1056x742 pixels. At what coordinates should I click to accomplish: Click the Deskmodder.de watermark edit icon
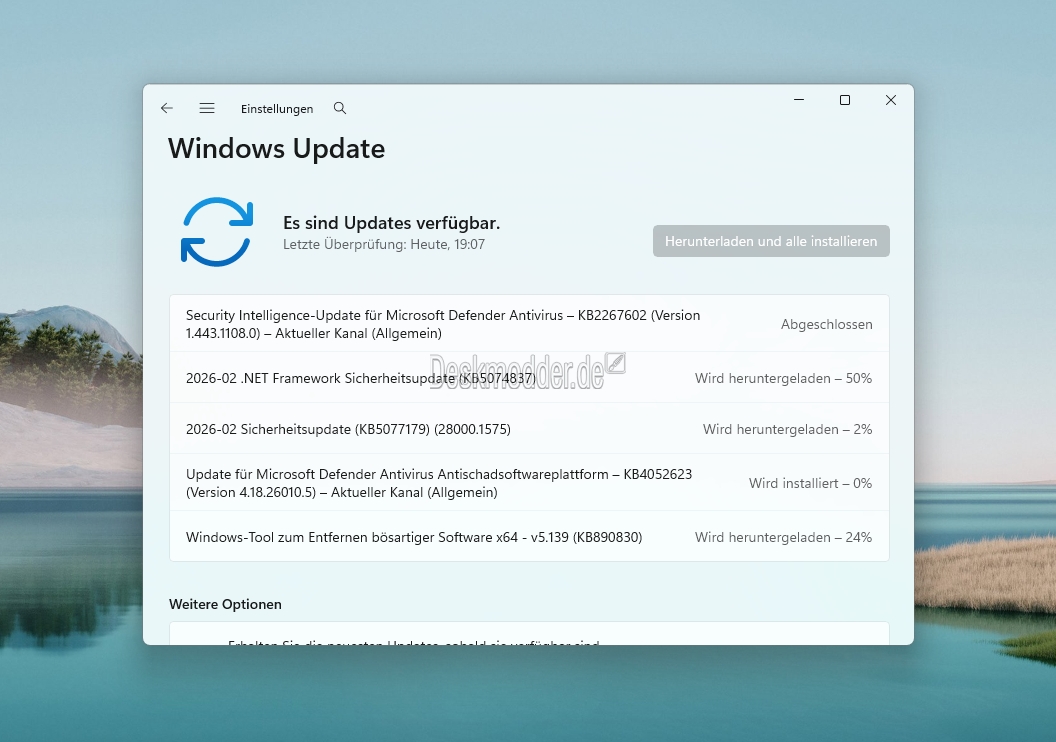616,363
